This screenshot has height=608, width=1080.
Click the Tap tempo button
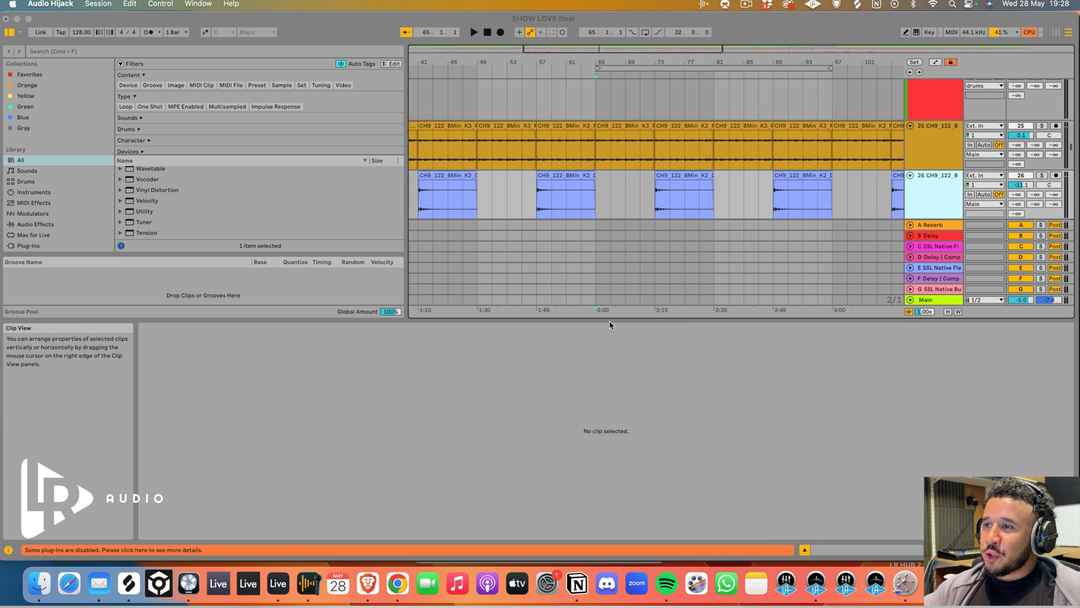pos(60,32)
